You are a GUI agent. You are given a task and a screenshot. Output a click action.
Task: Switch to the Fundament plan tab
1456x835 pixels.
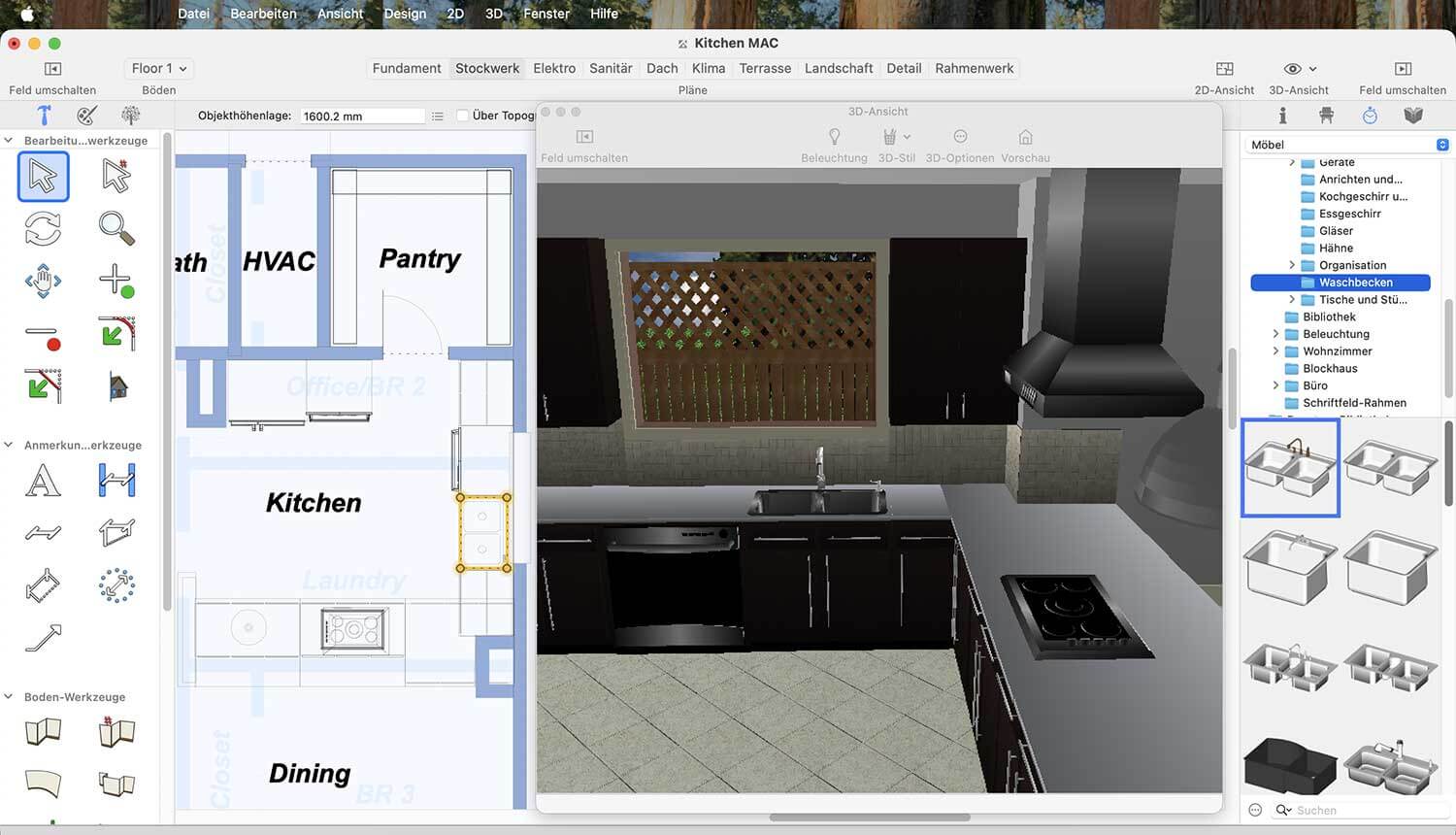pyautogui.click(x=407, y=69)
